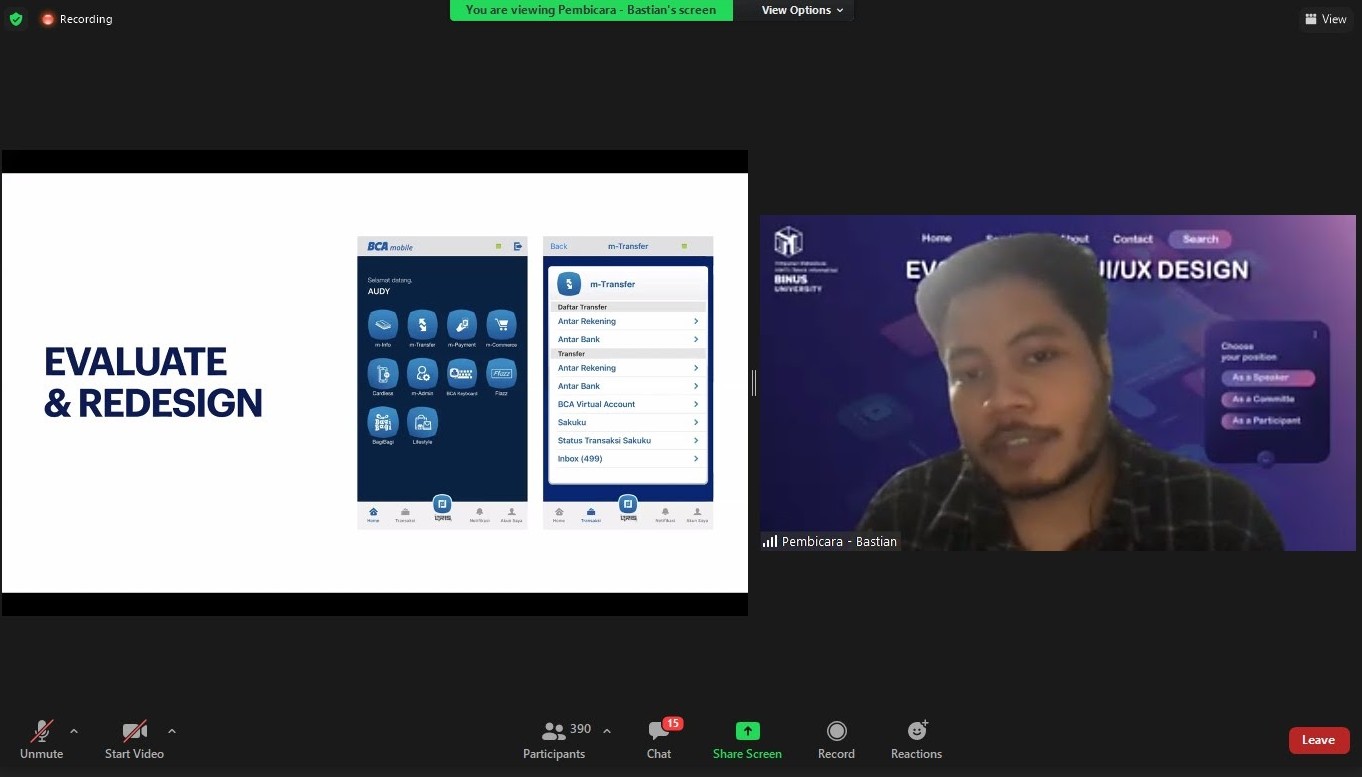
Task: Click the shared screen slide area
Action: (x=375, y=383)
